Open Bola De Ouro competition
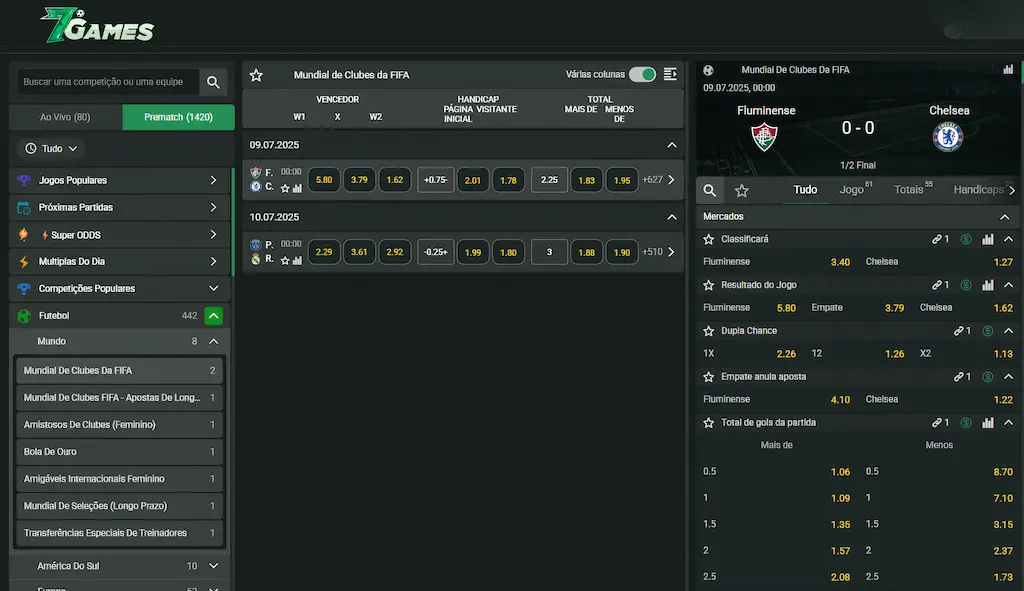 pos(119,452)
